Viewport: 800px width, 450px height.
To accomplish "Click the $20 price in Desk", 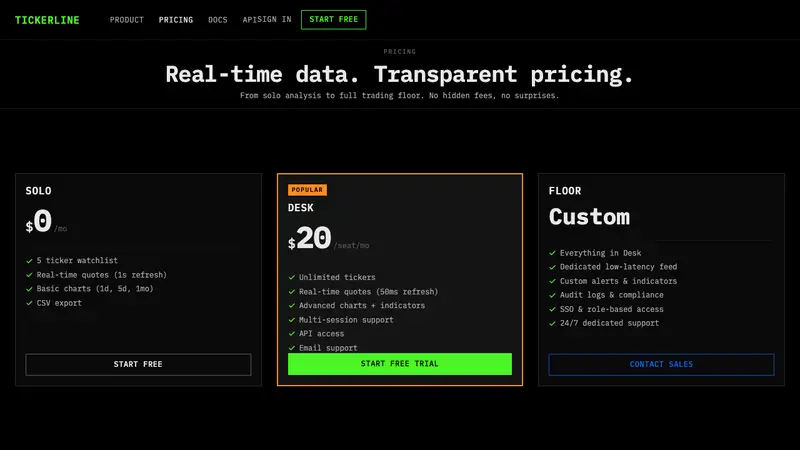I will [x=310, y=238].
